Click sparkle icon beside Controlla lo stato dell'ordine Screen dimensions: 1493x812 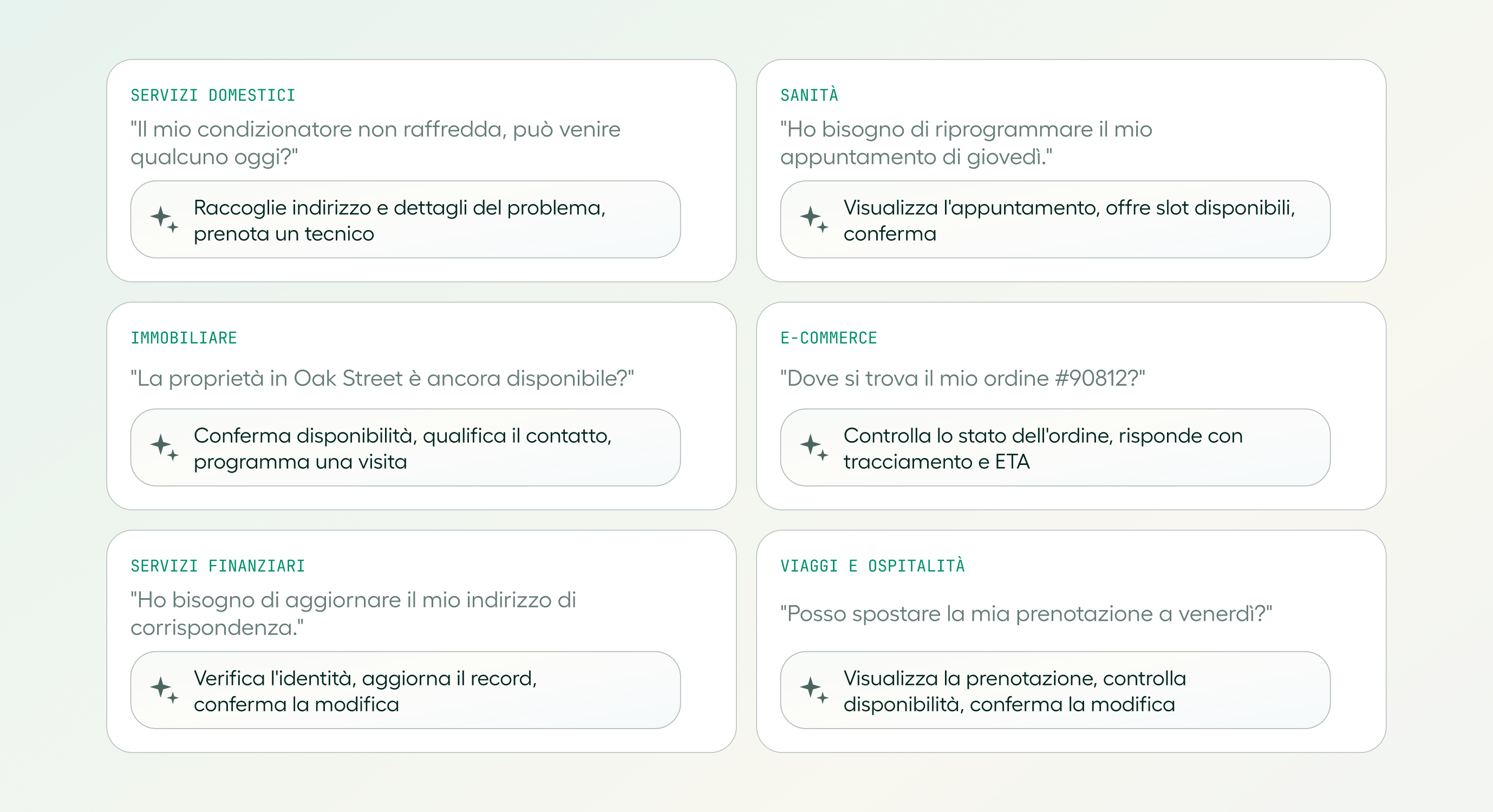pyautogui.click(x=814, y=448)
